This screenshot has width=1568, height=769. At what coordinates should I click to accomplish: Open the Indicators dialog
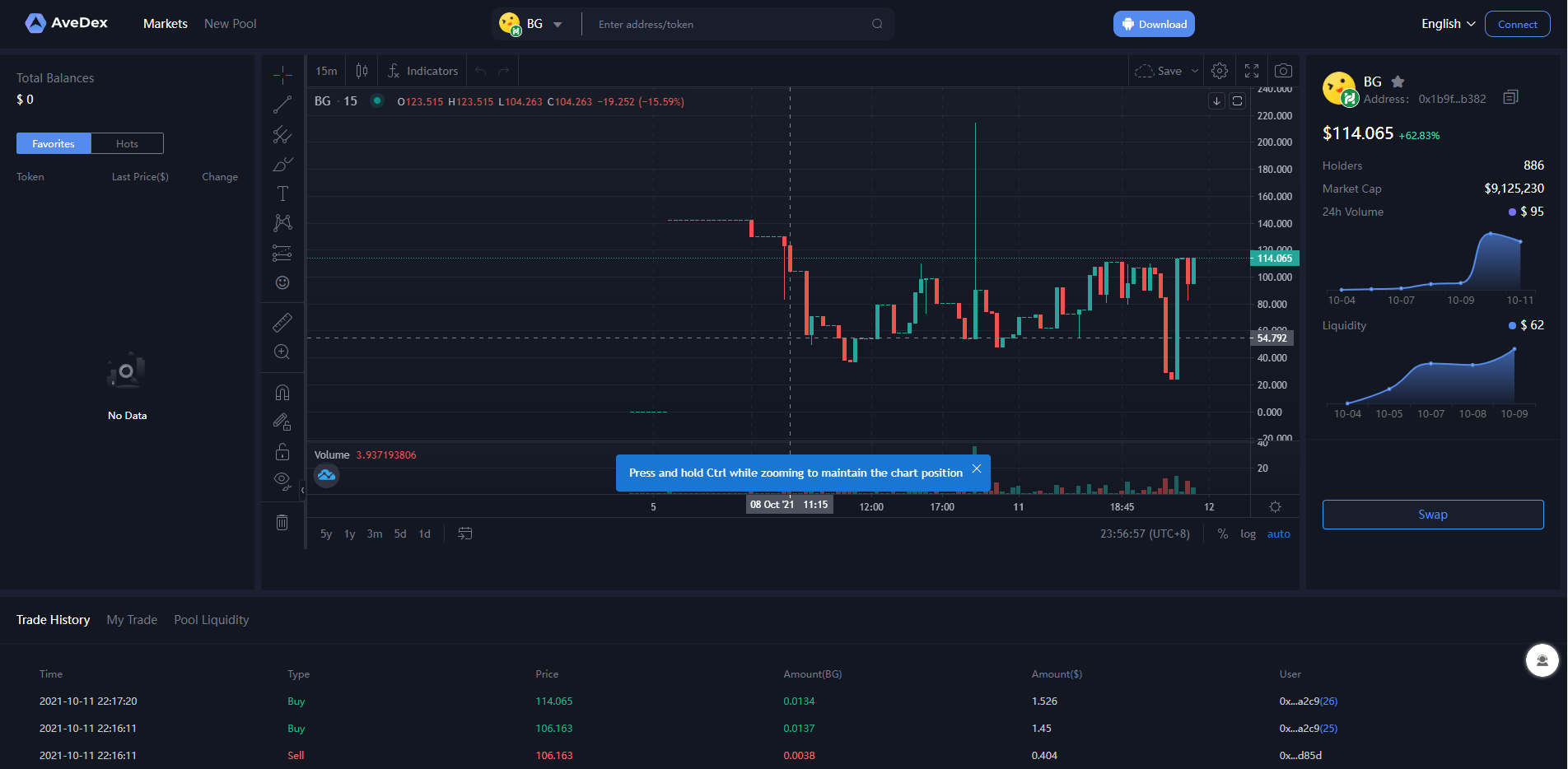coord(423,71)
